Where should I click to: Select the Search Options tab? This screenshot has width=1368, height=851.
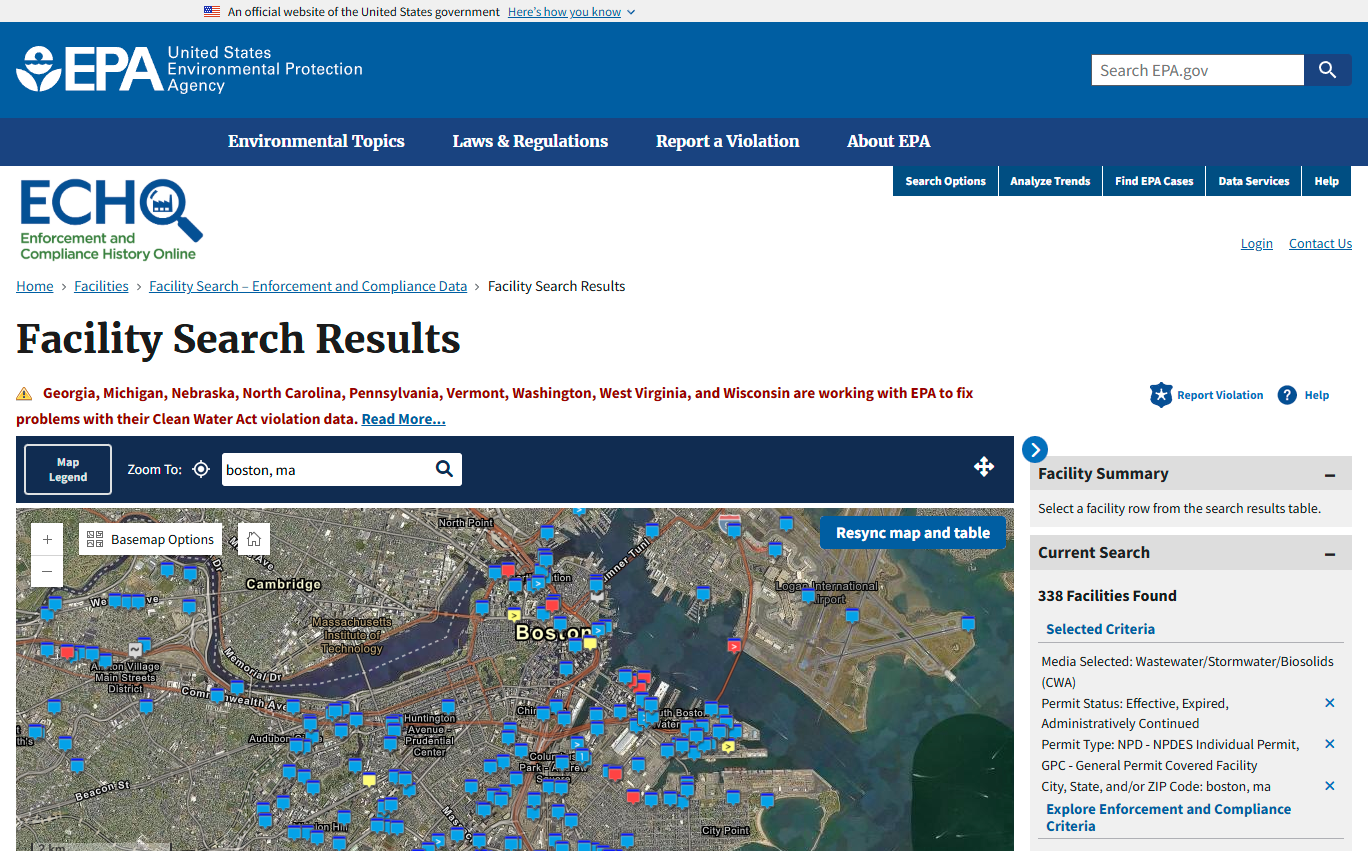[x=946, y=181]
